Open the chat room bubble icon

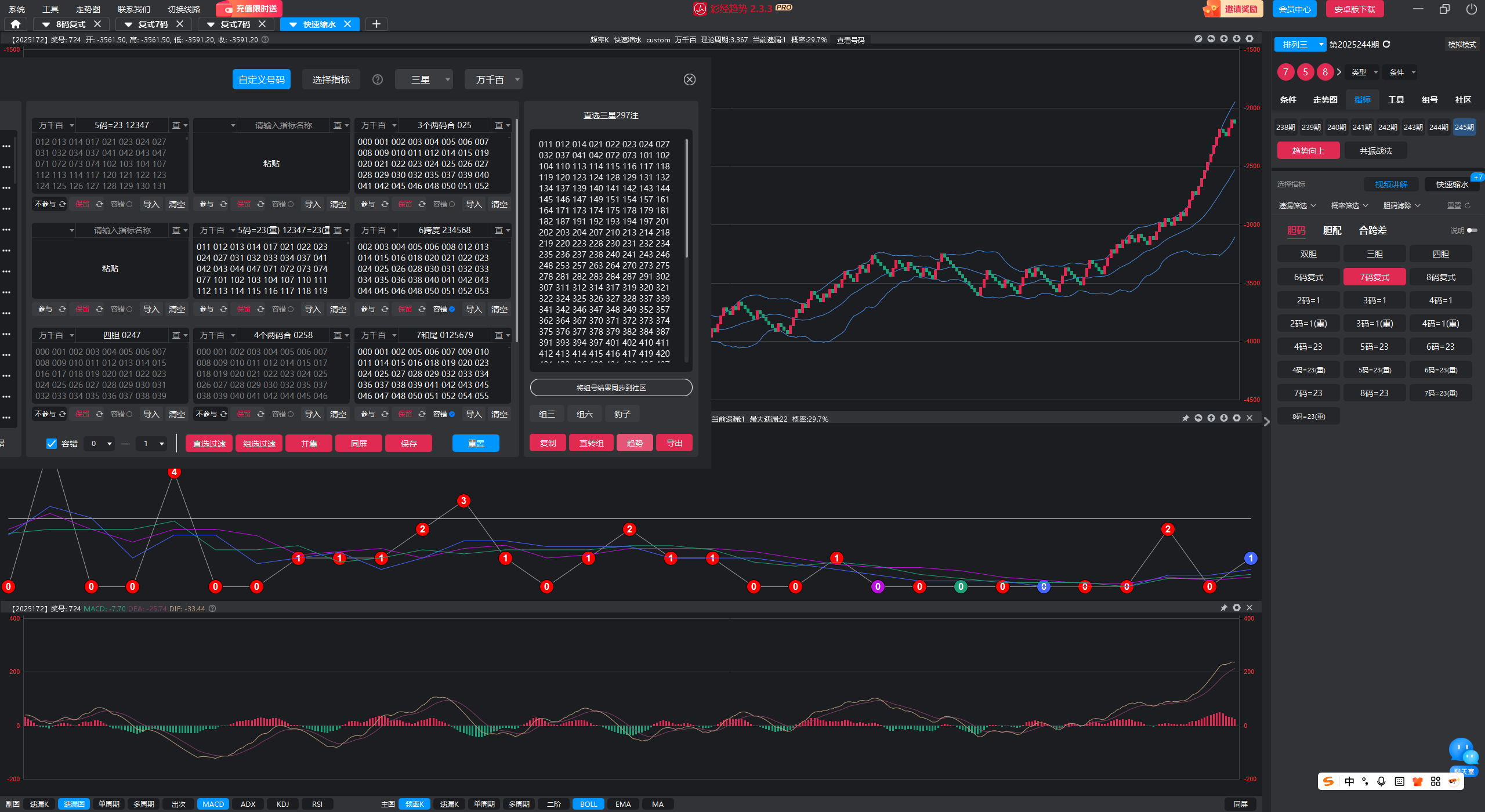pyautogui.click(x=1462, y=751)
